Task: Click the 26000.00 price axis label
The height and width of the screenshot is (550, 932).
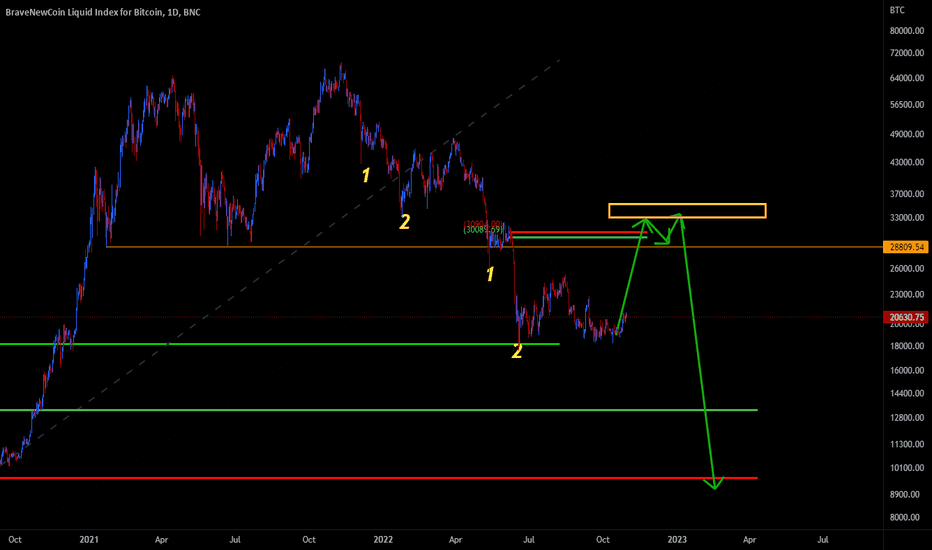Action: [x=907, y=269]
